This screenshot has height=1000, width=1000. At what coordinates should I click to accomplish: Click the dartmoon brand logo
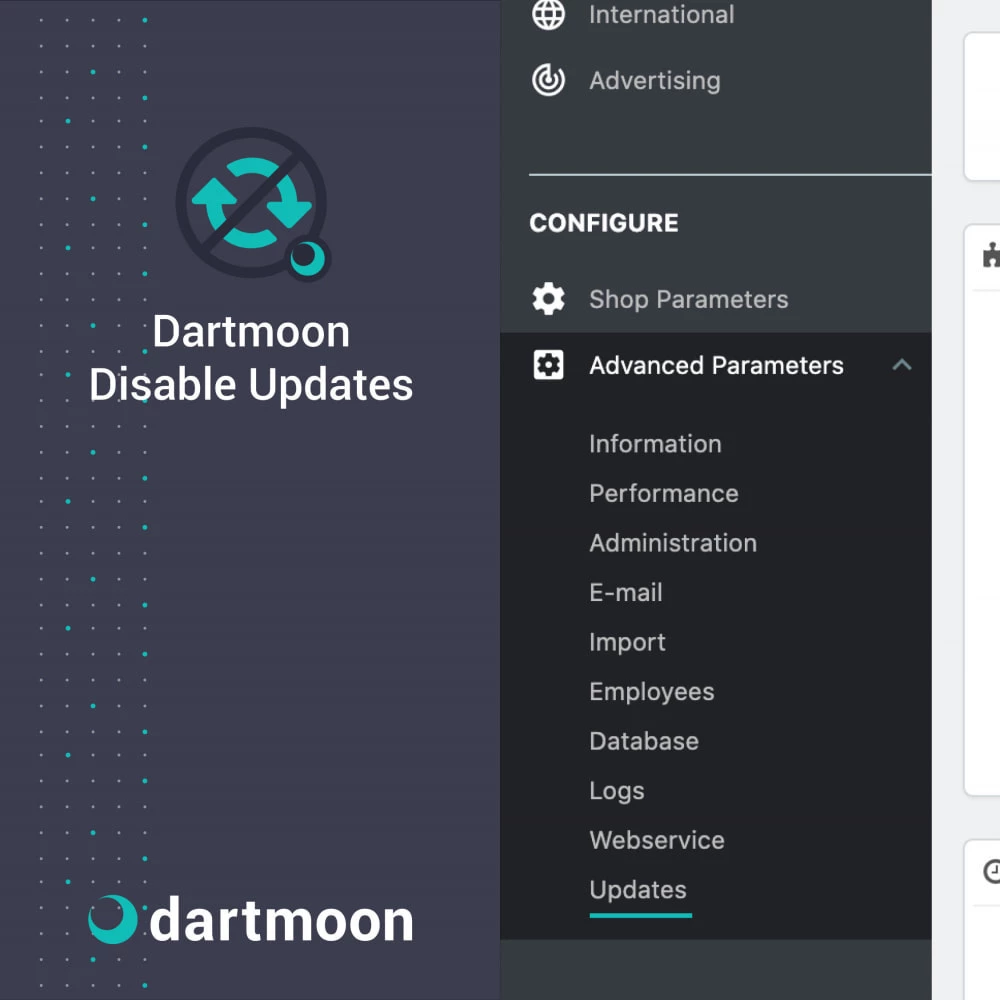[x=251, y=919]
